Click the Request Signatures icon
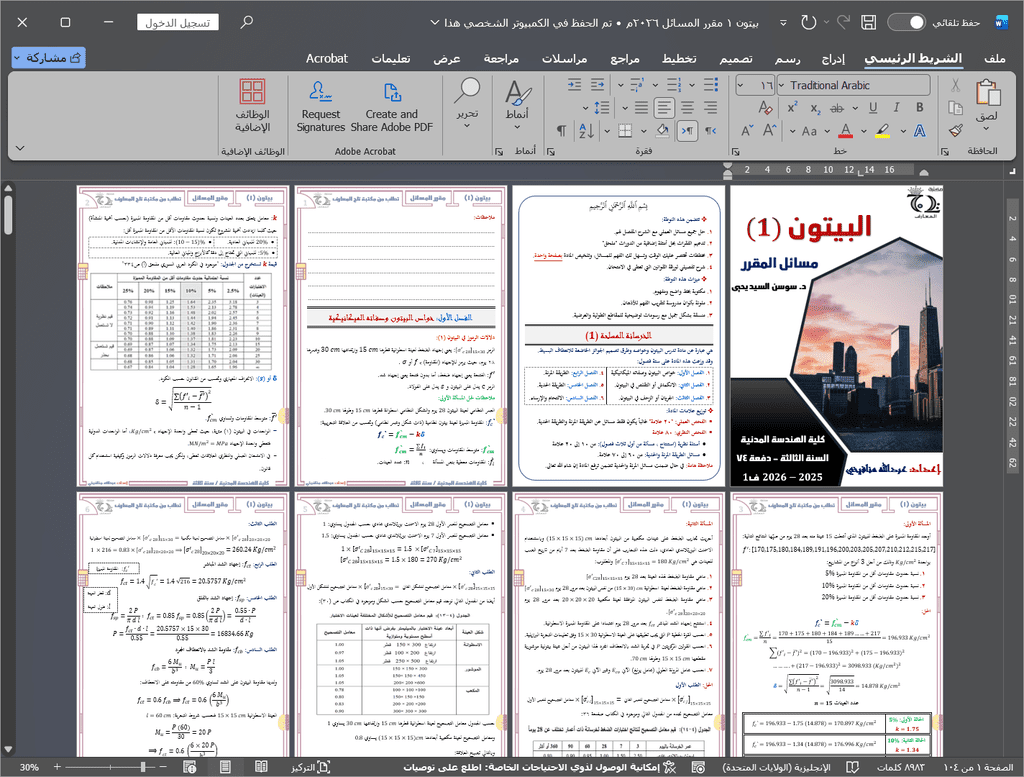 click(321, 105)
